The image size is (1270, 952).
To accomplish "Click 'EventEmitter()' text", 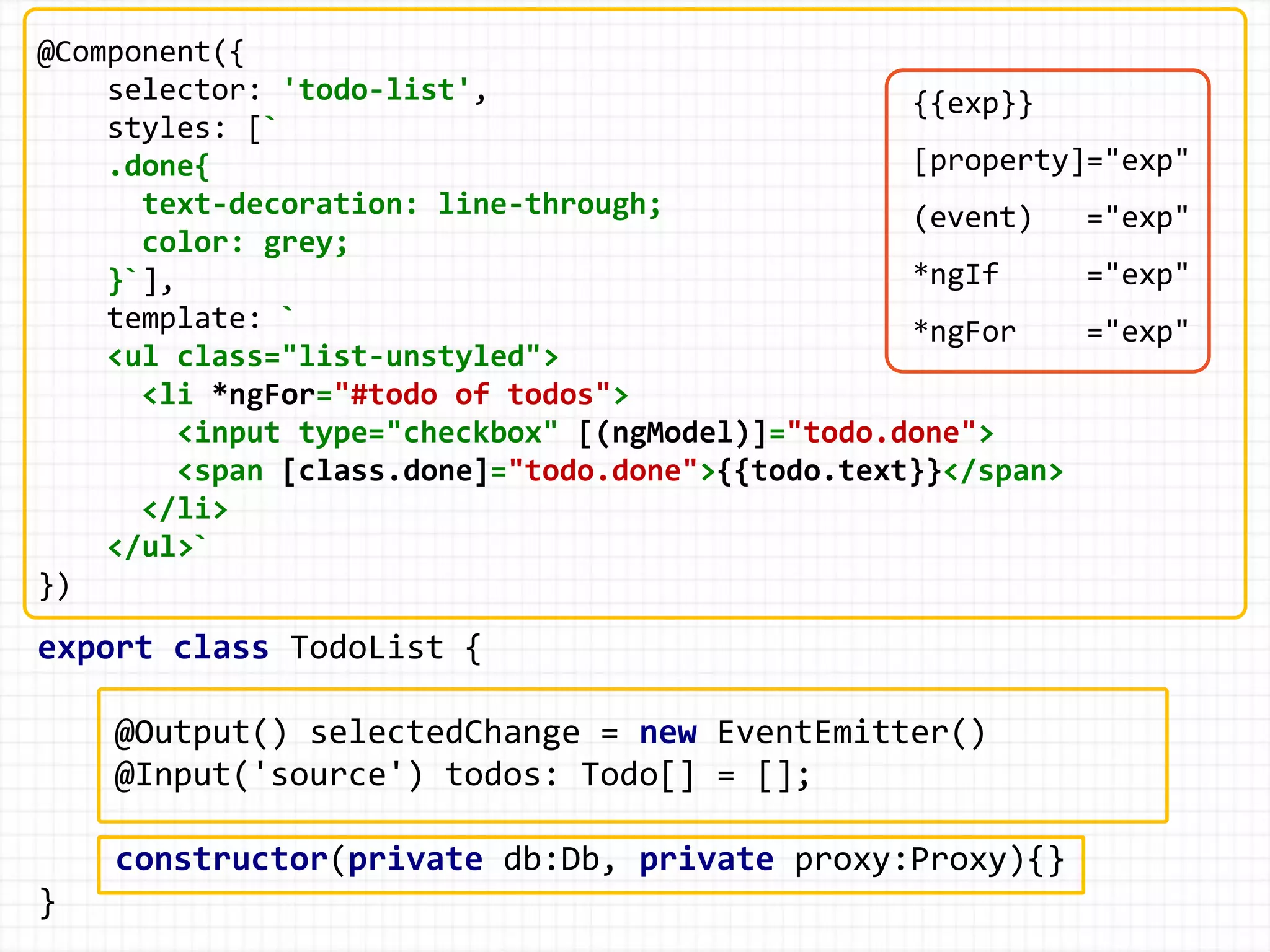I will [852, 733].
